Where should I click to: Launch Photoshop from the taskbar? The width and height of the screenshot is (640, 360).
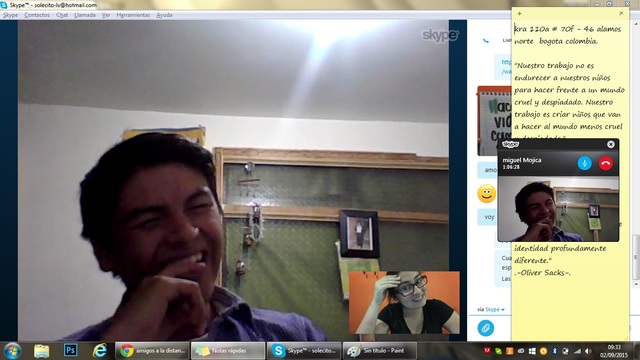tap(70, 350)
